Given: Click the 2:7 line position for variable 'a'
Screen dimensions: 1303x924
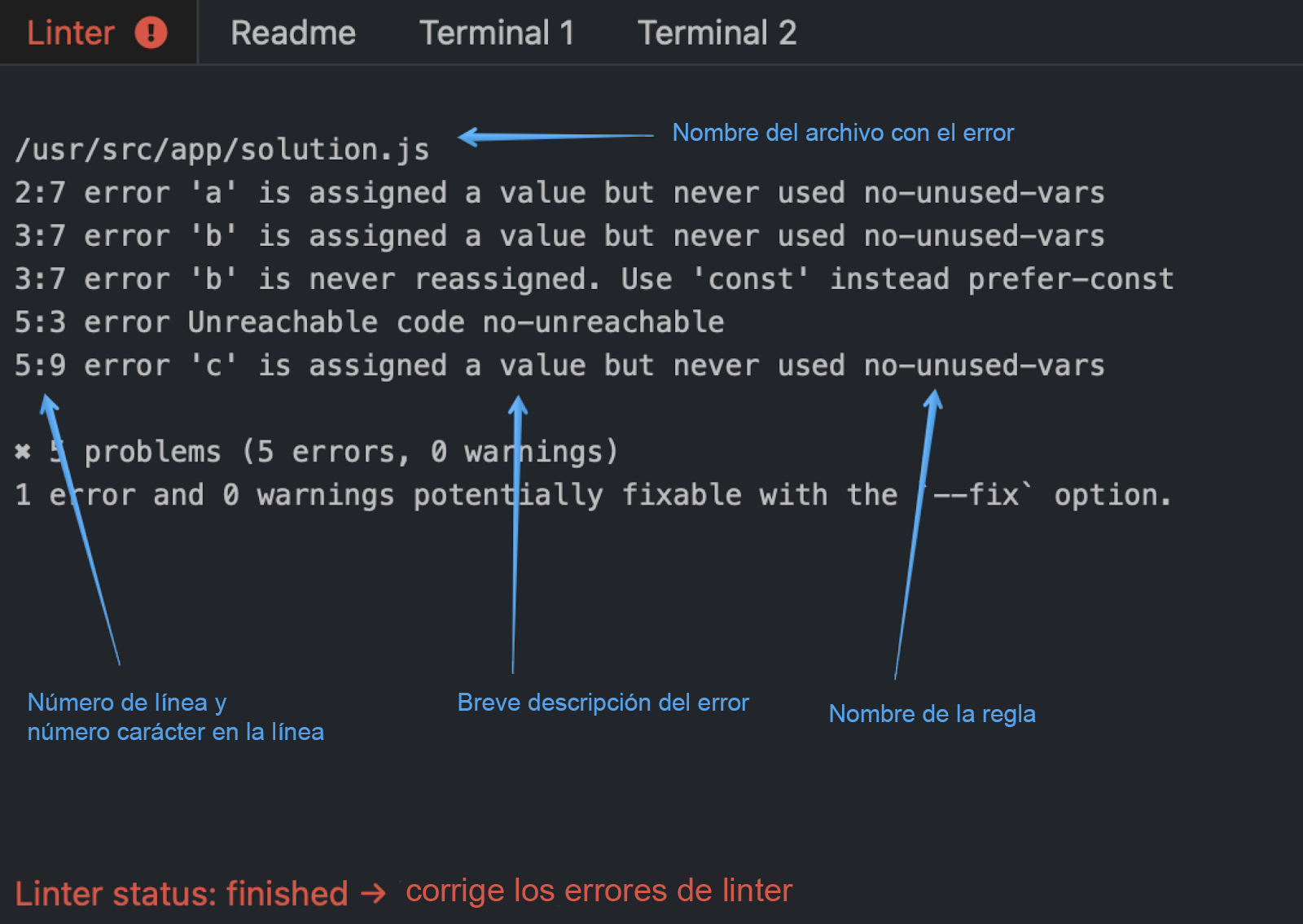Looking at the screenshot, I should [40, 193].
